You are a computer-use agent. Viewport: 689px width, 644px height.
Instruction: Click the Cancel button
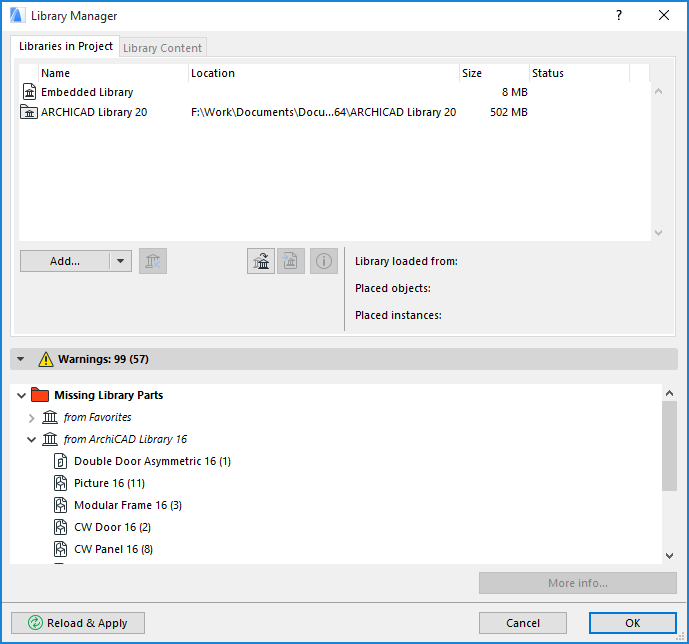522,623
